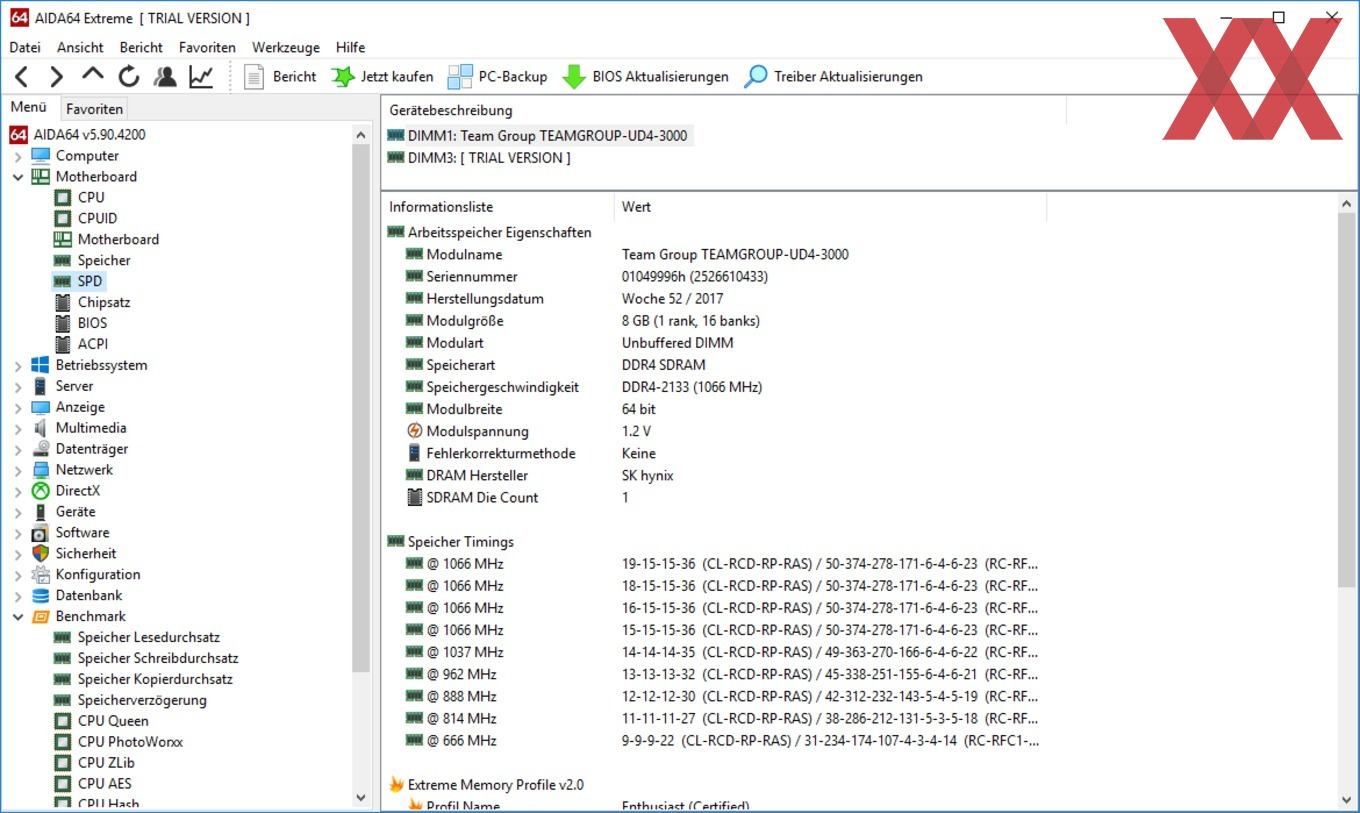Open the Hilfe menu

(350, 47)
